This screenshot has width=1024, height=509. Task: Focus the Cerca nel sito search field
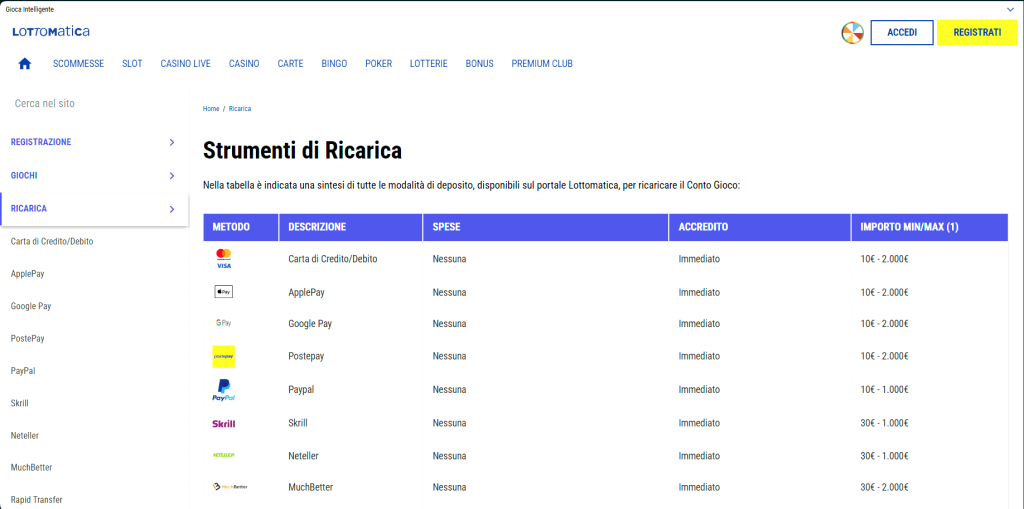[x=90, y=103]
